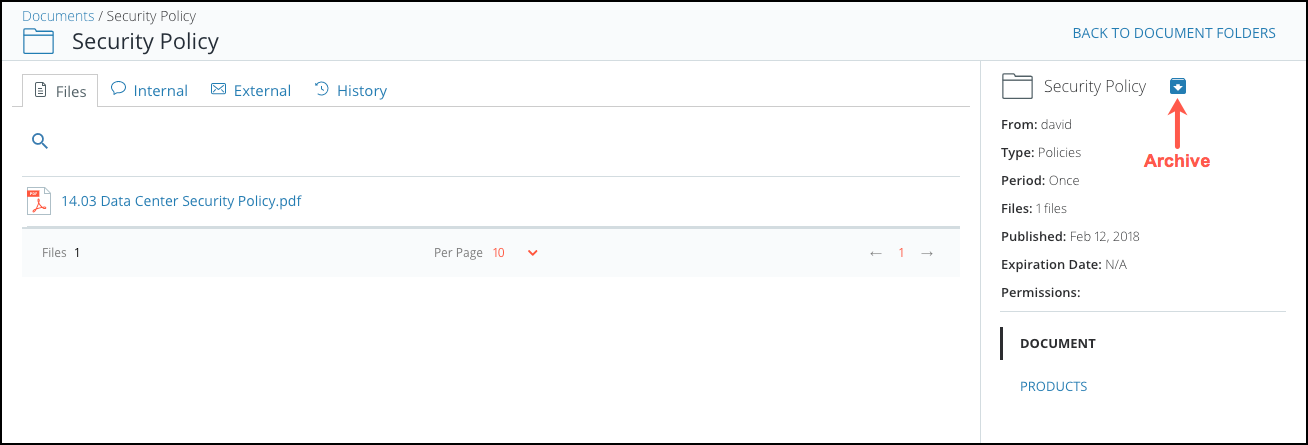Click the sidebar Security Policy folder icon
The width and height of the screenshot is (1308, 445).
1017,86
